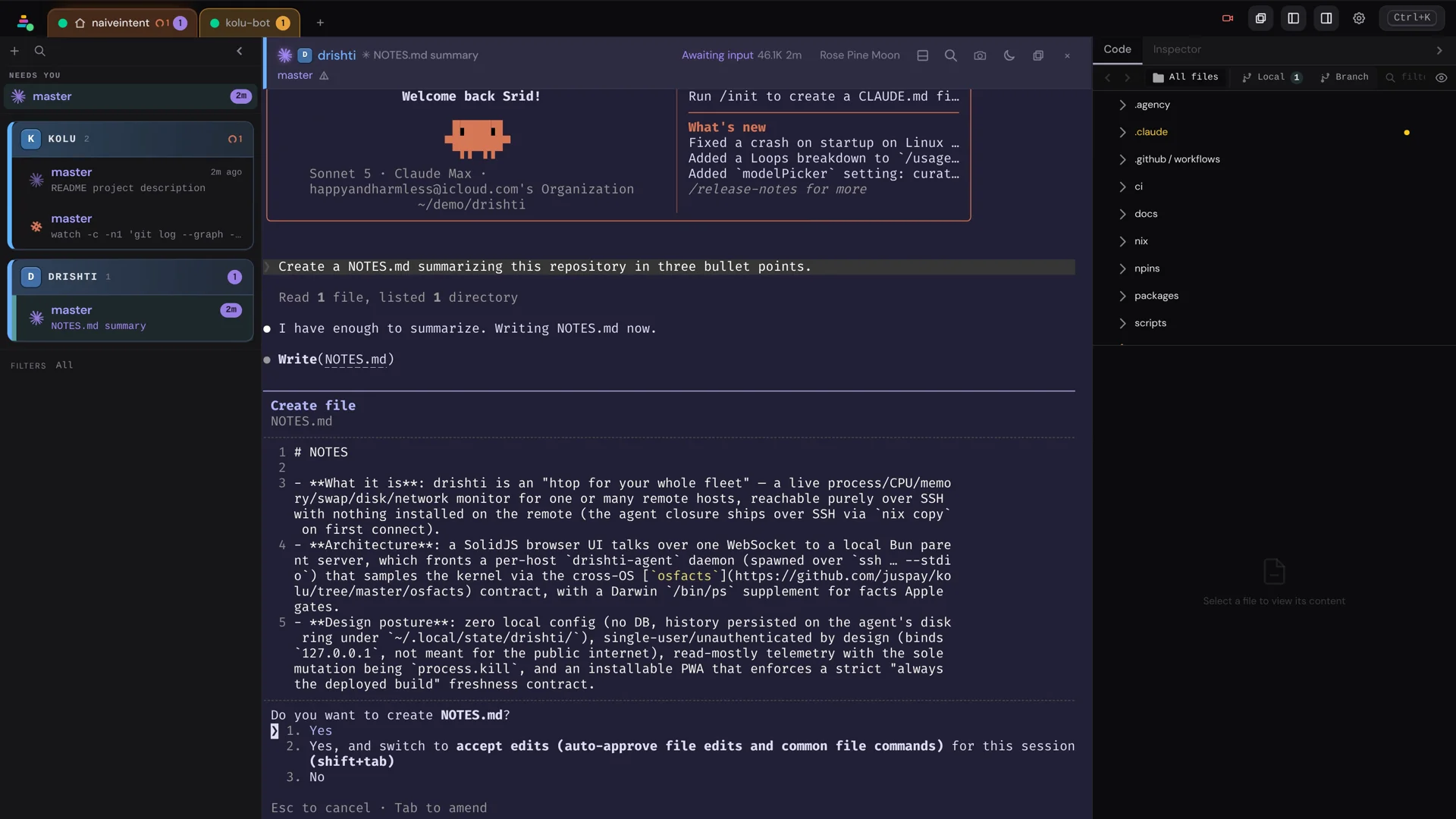Create a new session with the sidebar plus
1456x819 pixels.
(14, 51)
